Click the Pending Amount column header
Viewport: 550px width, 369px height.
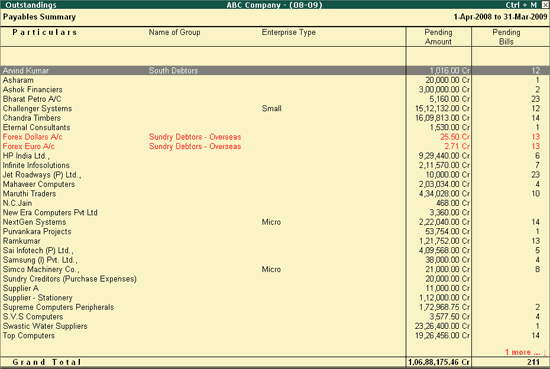438,37
